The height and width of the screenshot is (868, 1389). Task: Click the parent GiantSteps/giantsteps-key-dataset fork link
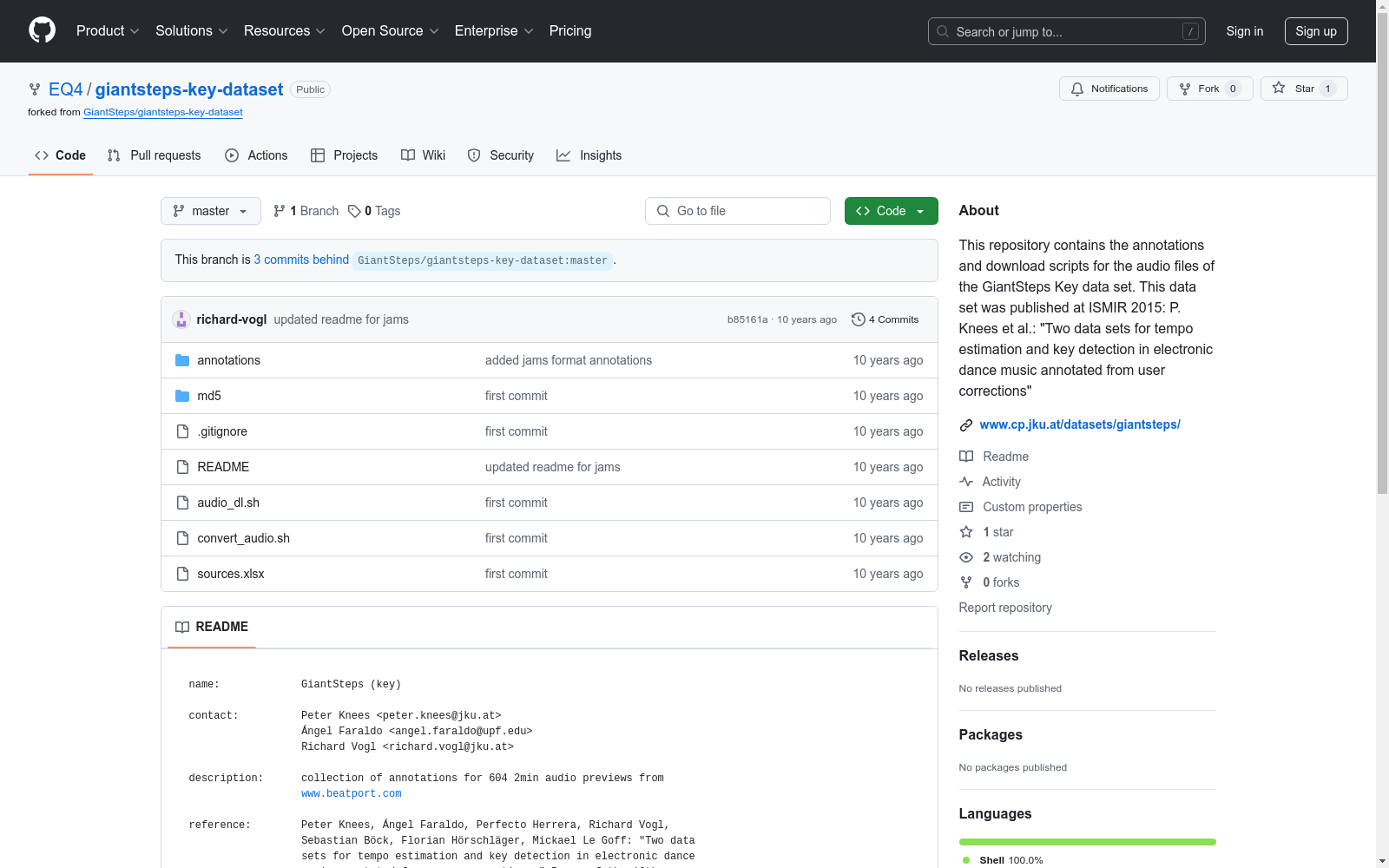(163, 112)
